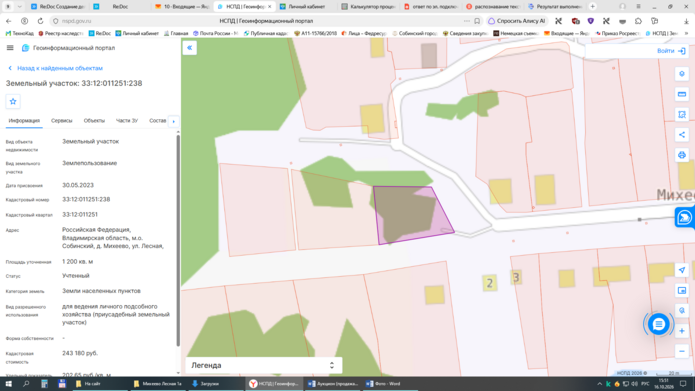
Task: Open the taskbar search magnifier
Action: (26, 384)
